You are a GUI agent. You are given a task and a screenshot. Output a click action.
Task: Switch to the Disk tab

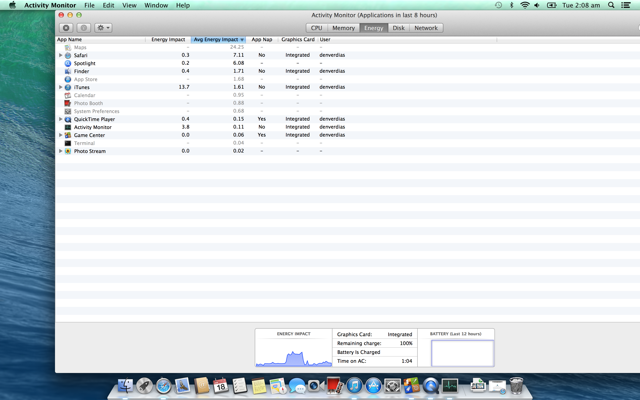[x=398, y=28]
